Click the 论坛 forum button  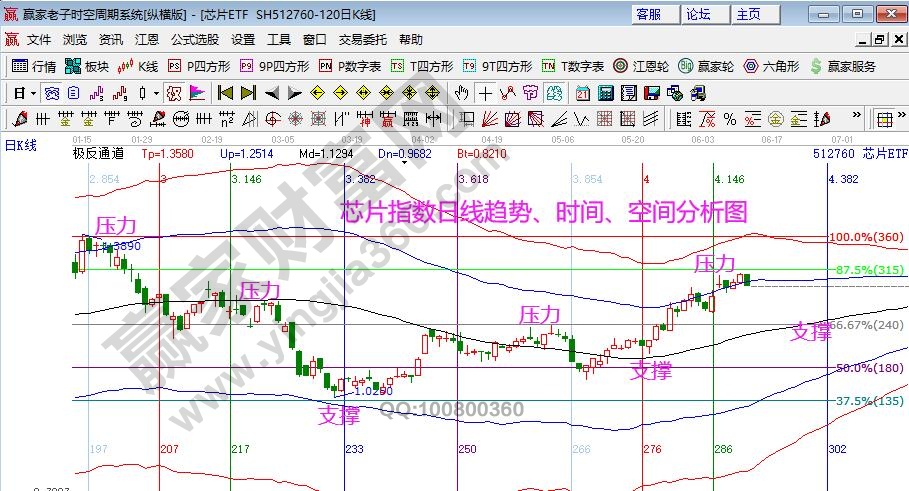tap(698, 14)
